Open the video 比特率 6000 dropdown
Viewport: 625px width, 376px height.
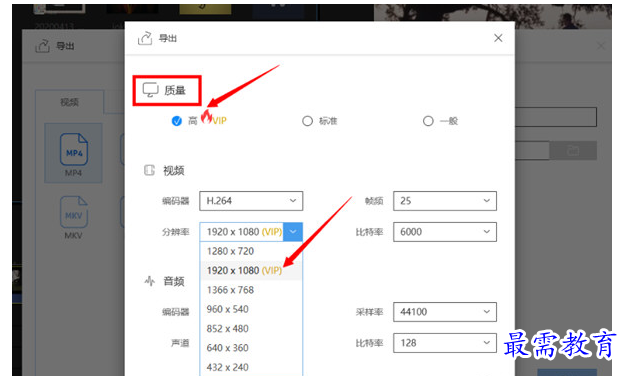click(445, 232)
